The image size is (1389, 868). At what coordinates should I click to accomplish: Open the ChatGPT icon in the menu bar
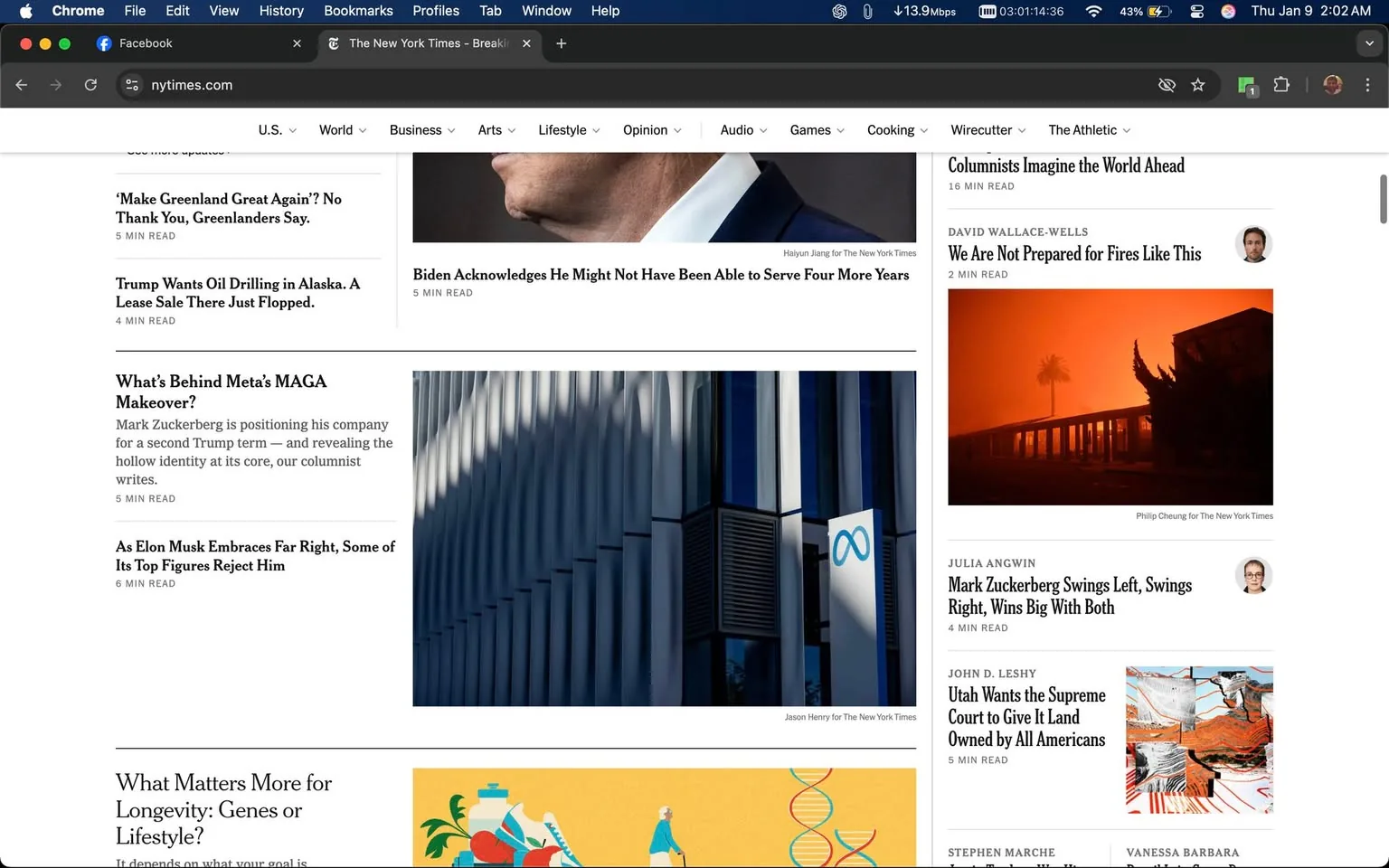click(839, 12)
